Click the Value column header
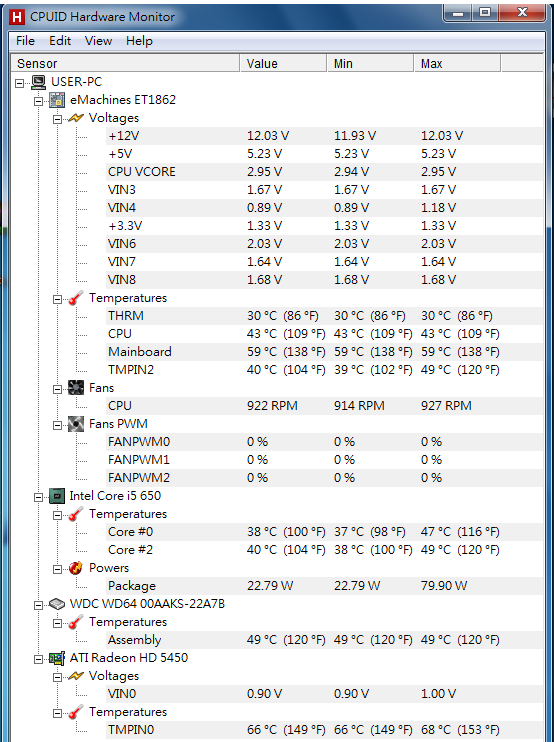554x742 pixels. click(x=283, y=63)
